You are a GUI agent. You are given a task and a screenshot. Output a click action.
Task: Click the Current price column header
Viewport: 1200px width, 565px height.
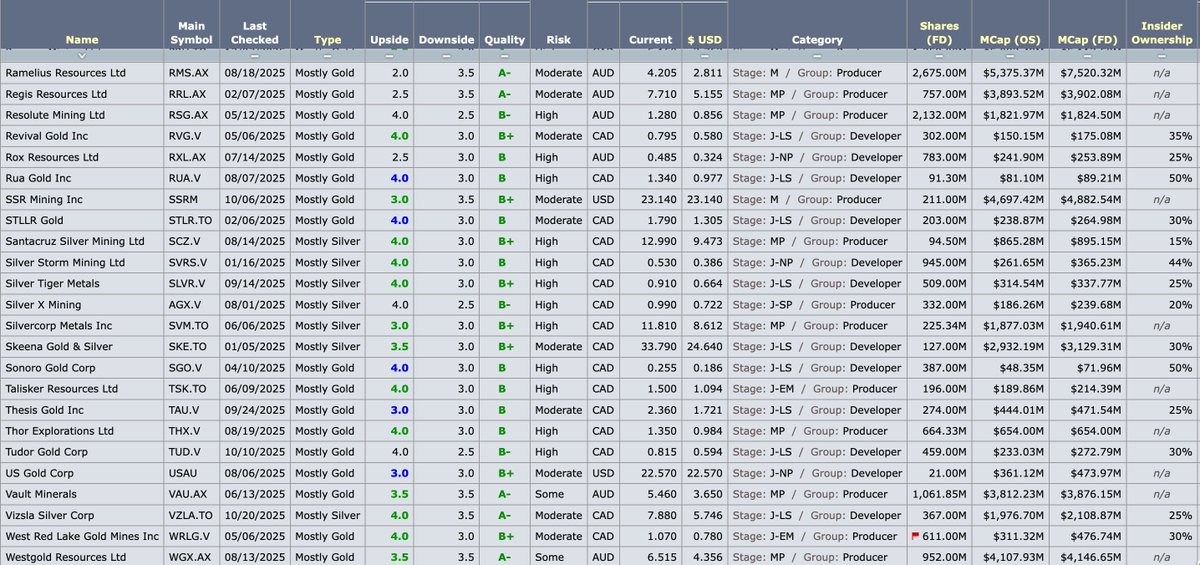pyautogui.click(x=650, y=40)
